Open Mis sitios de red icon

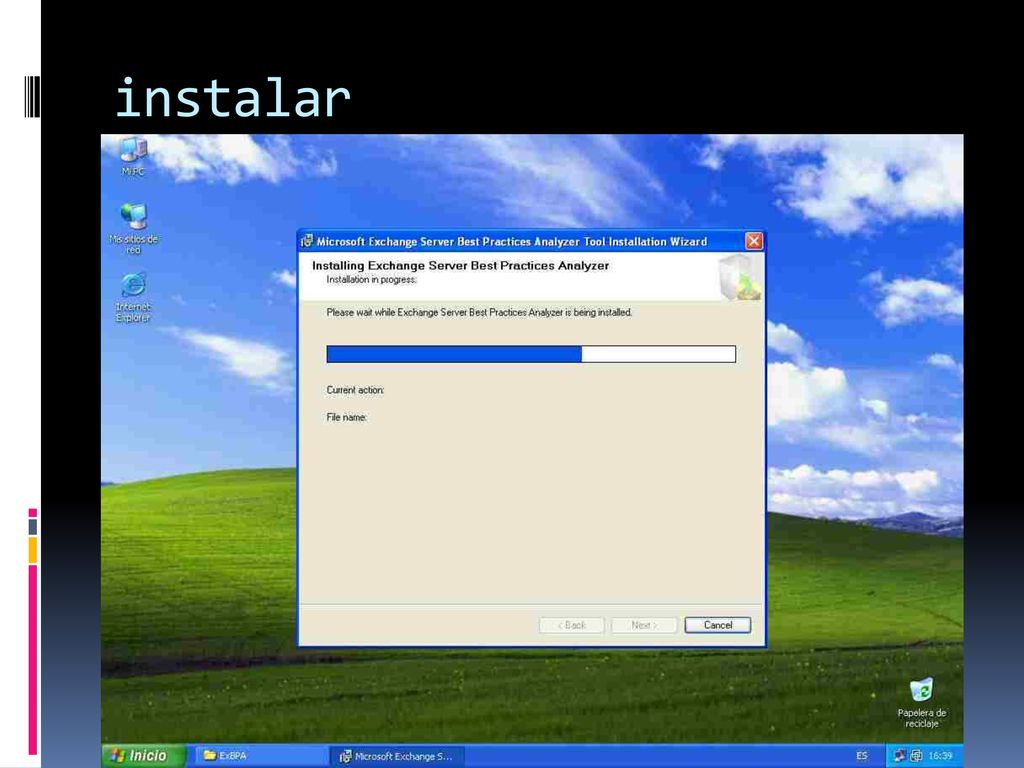[133, 228]
